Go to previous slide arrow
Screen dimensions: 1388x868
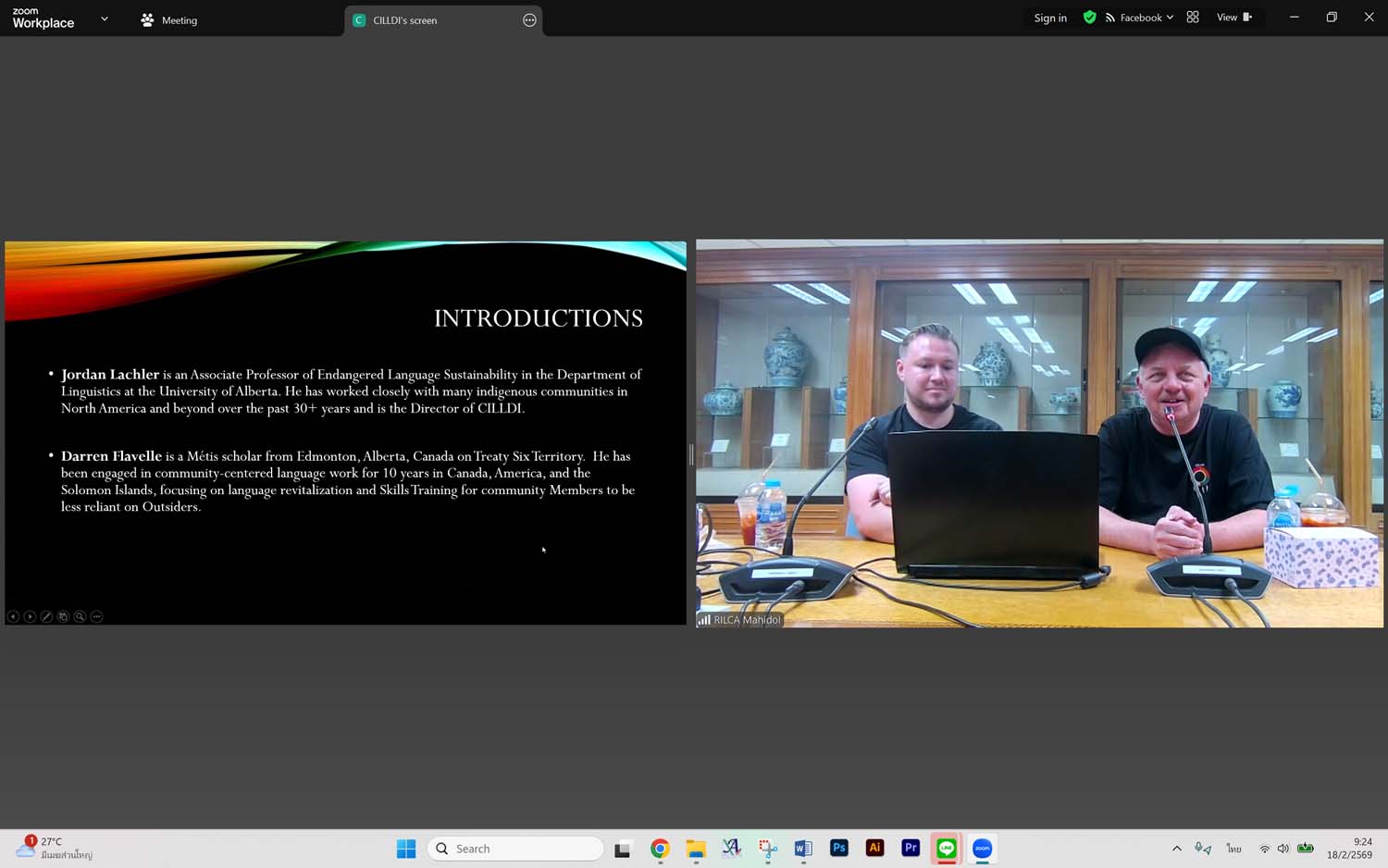[x=13, y=616]
